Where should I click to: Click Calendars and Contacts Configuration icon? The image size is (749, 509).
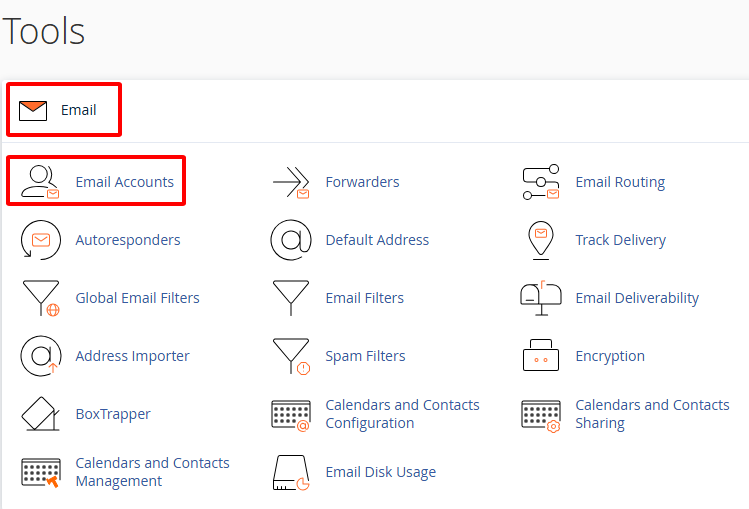[291, 415]
